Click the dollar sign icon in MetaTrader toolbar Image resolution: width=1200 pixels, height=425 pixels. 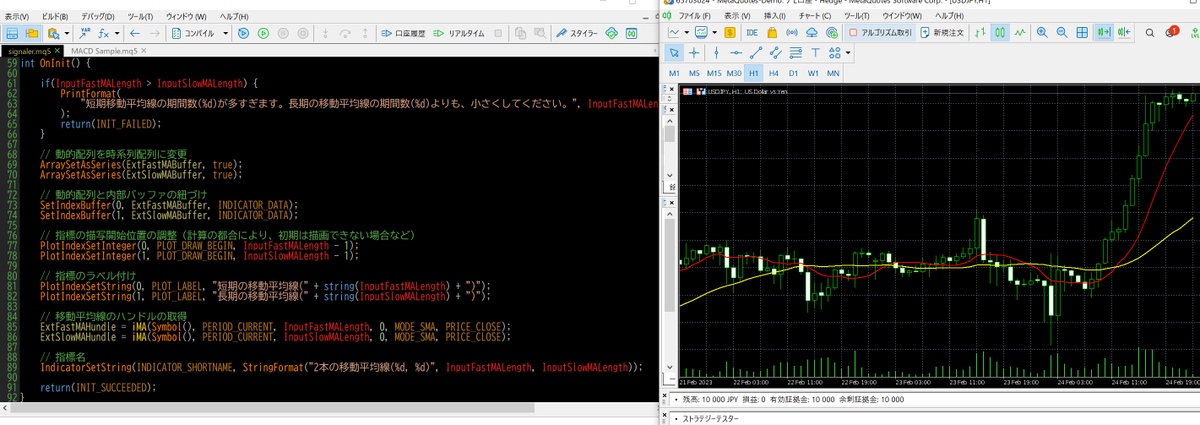(x=730, y=33)
